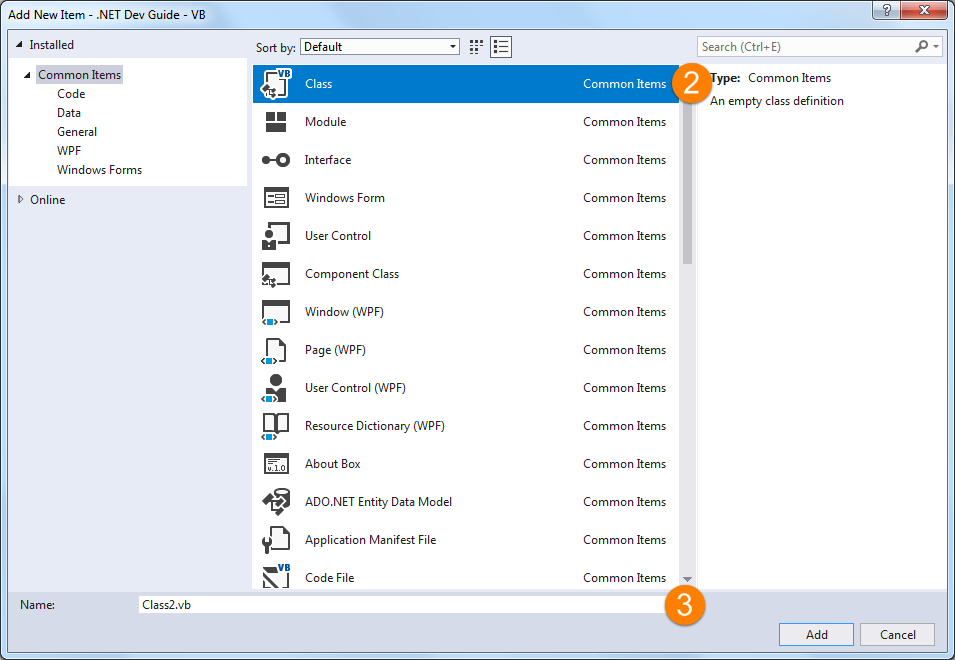This screenshot has width=955, height=660.
Task: Select the Windows Form item text
Action: (x=345, y=198)
